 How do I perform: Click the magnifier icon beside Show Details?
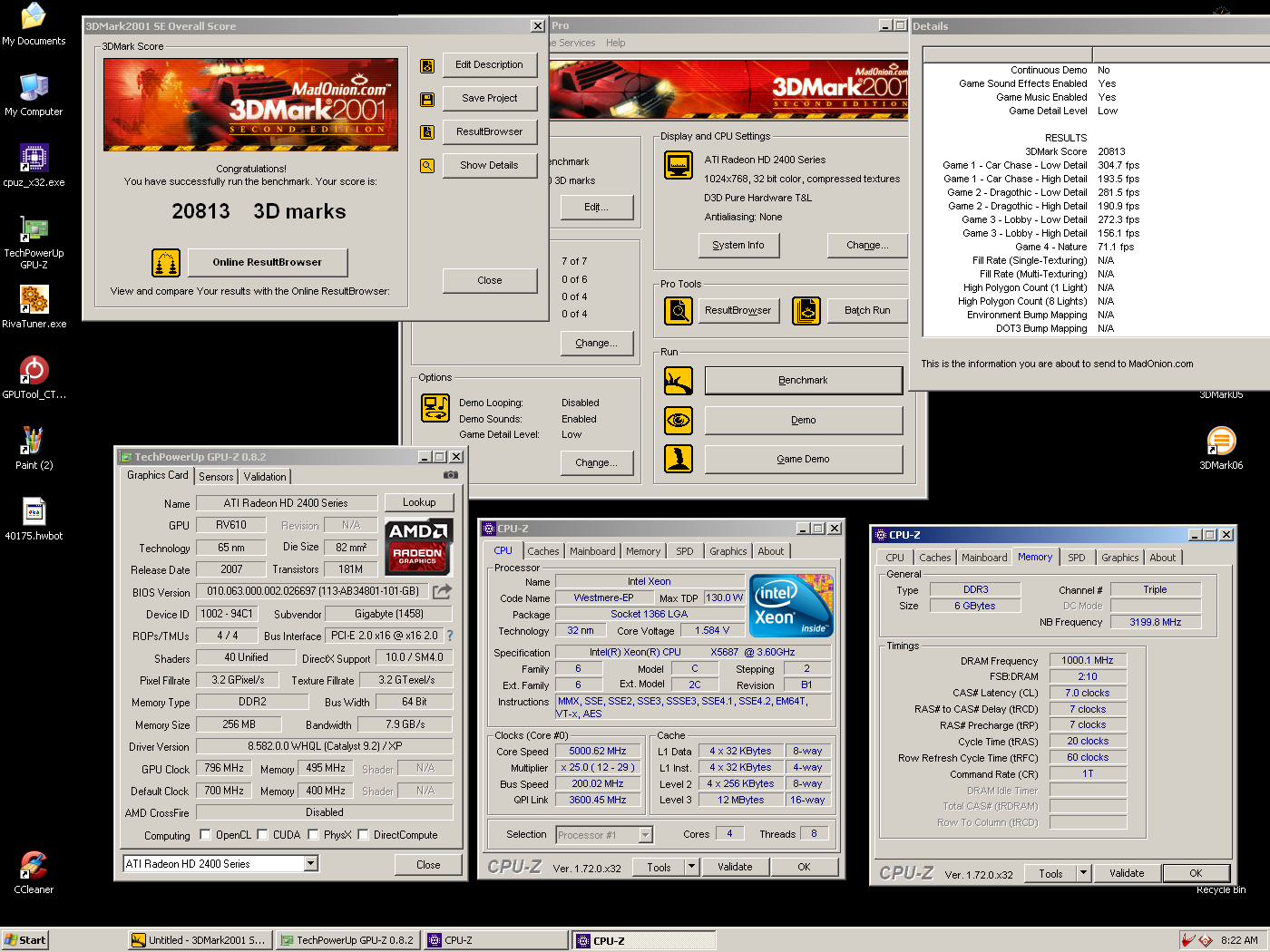(427, 166)
